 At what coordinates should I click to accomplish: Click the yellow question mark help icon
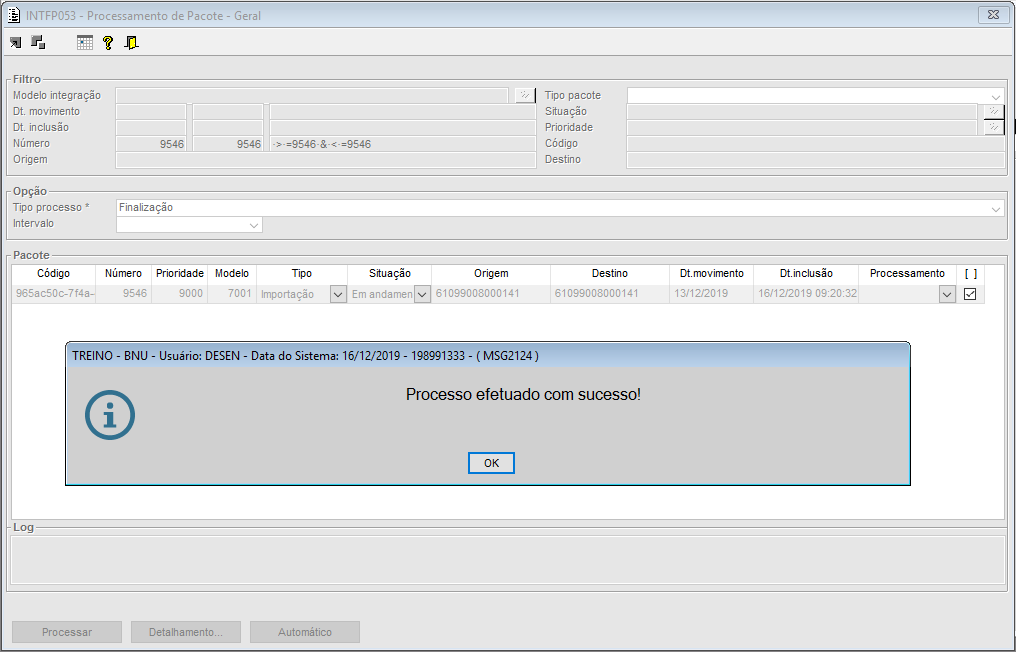pyautogui.click(x=108, y=43)
